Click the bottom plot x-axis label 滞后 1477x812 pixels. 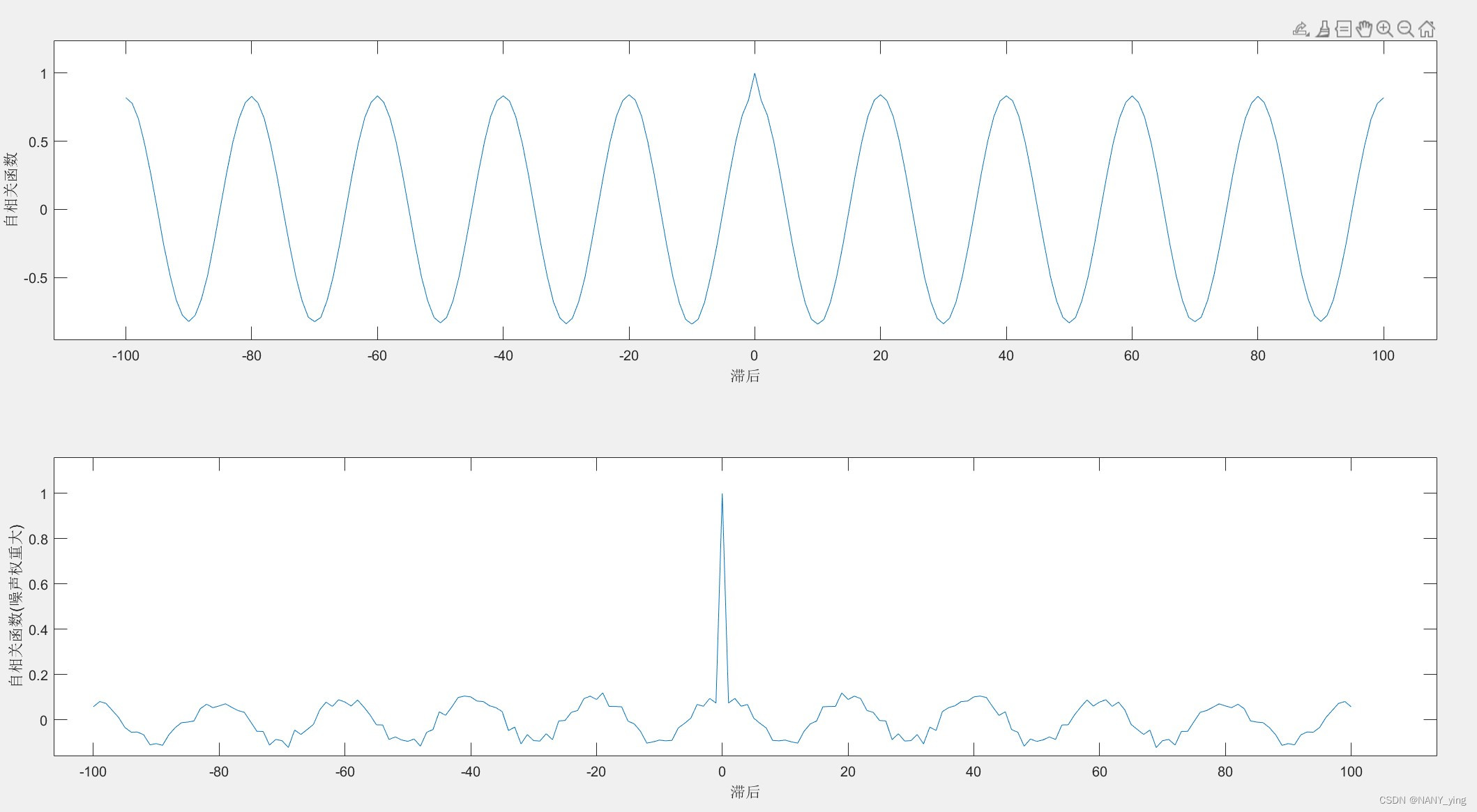point(745,792)
